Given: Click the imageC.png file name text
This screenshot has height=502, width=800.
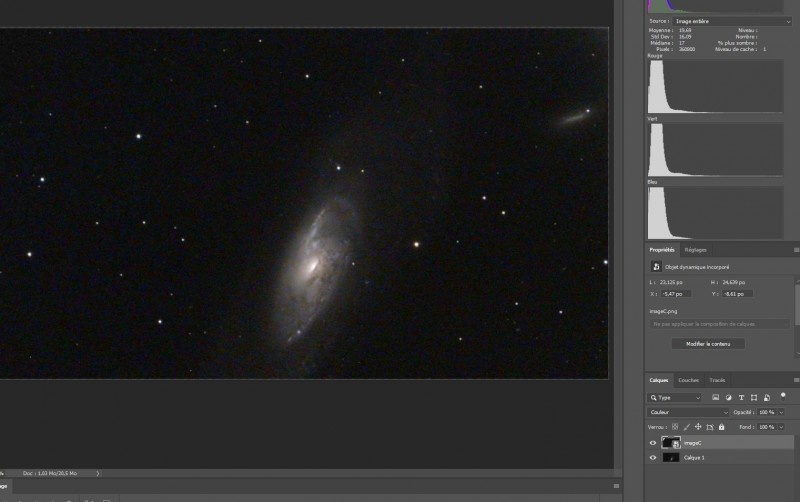Looking at the screenshot, I should click(x=663, y=311).
